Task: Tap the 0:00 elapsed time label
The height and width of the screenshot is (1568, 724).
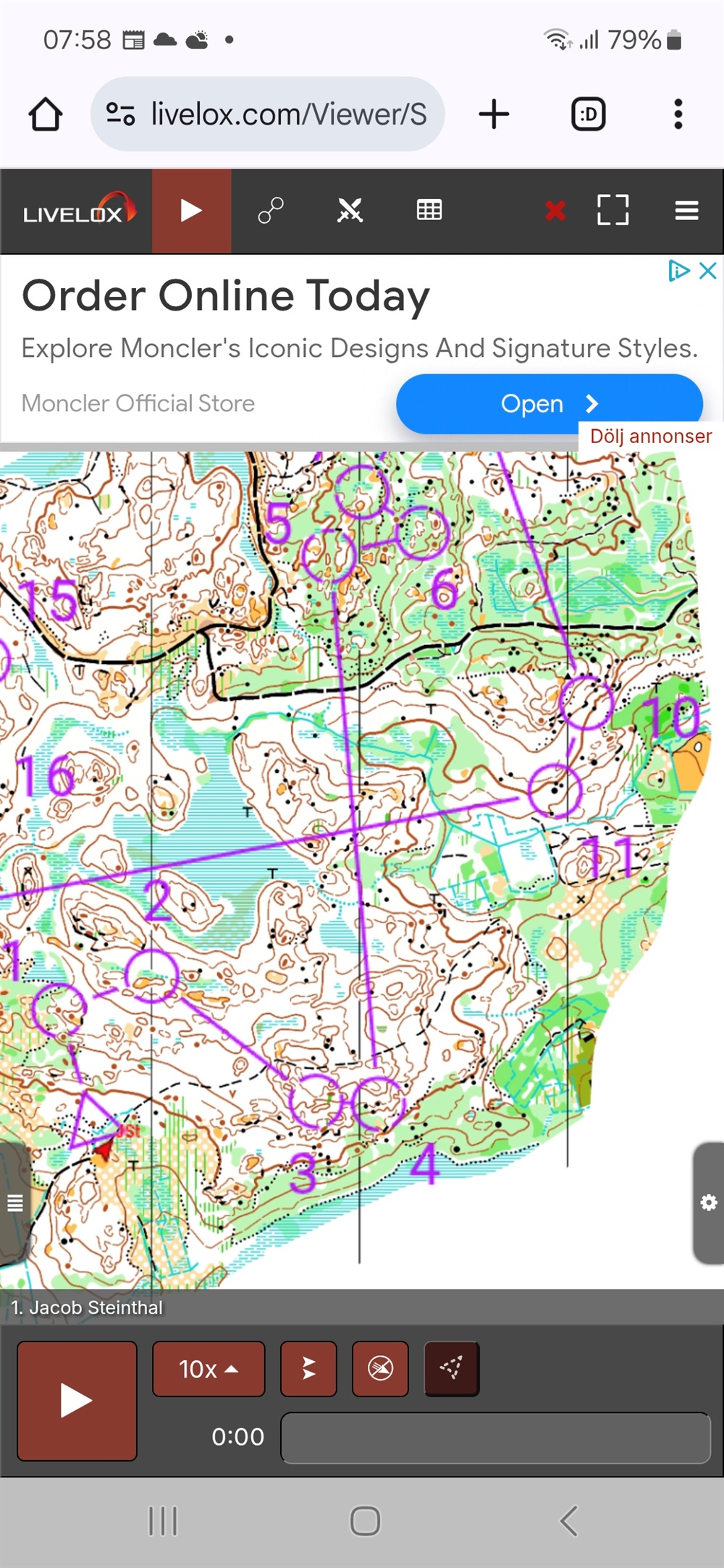Action: pyautogui.click(x=237, y=1437)
